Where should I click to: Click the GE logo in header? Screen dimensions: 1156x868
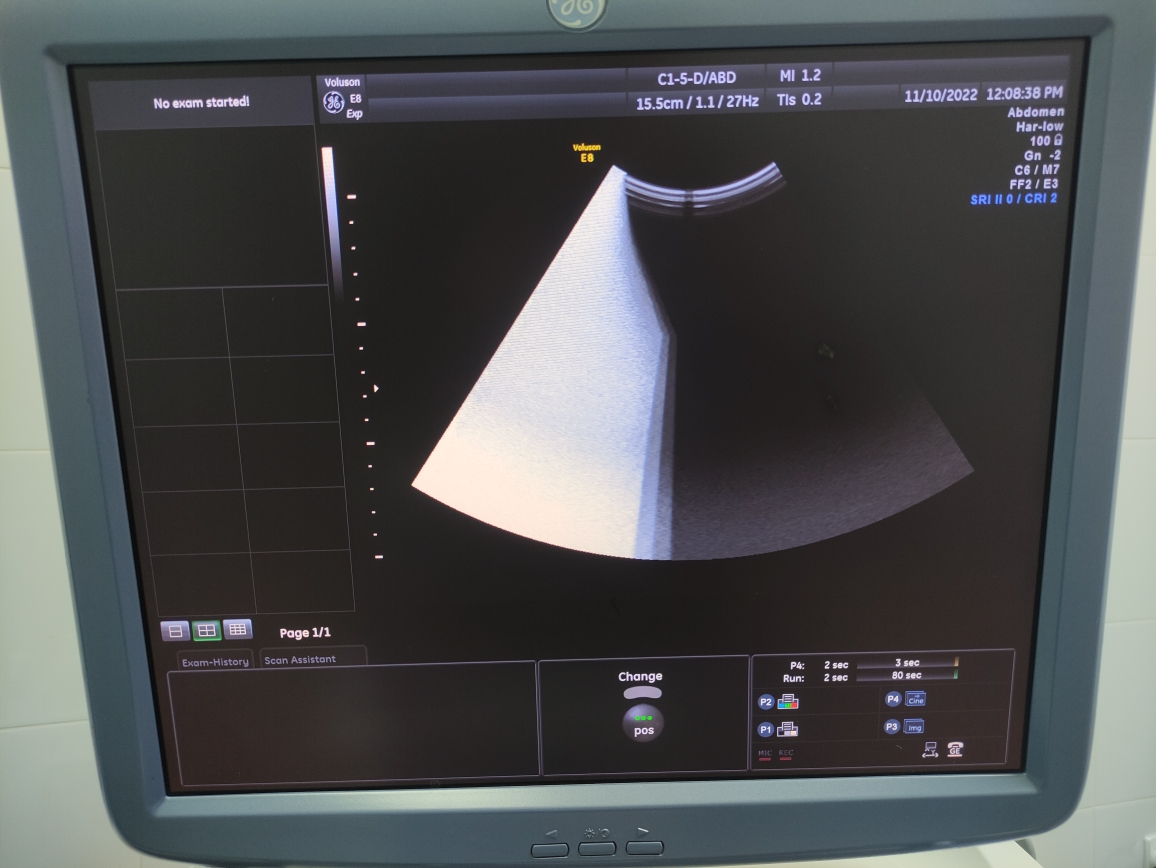(333, 101)
